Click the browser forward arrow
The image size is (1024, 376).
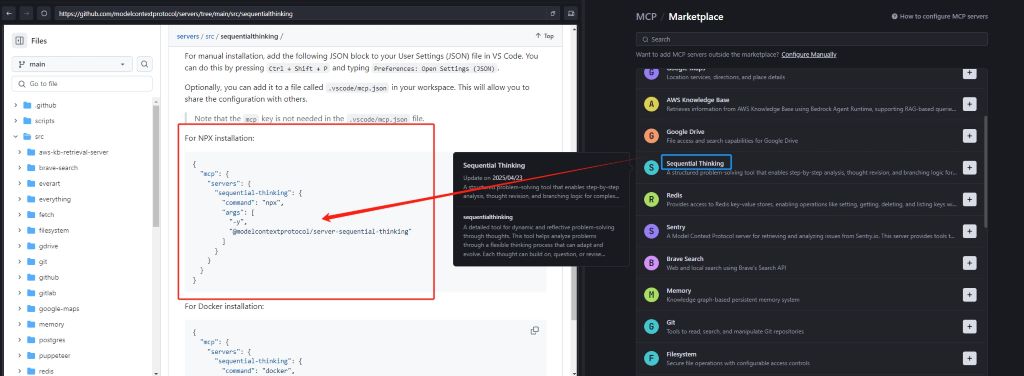[27, 13]
